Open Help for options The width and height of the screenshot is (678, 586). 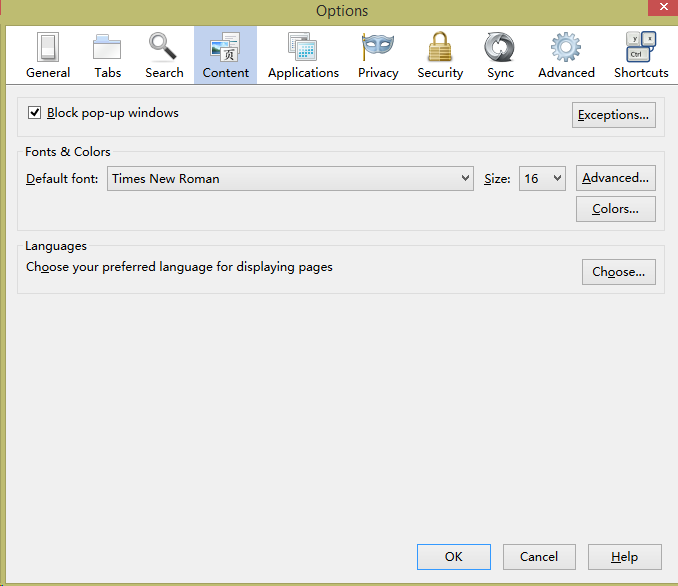[624, 557]
